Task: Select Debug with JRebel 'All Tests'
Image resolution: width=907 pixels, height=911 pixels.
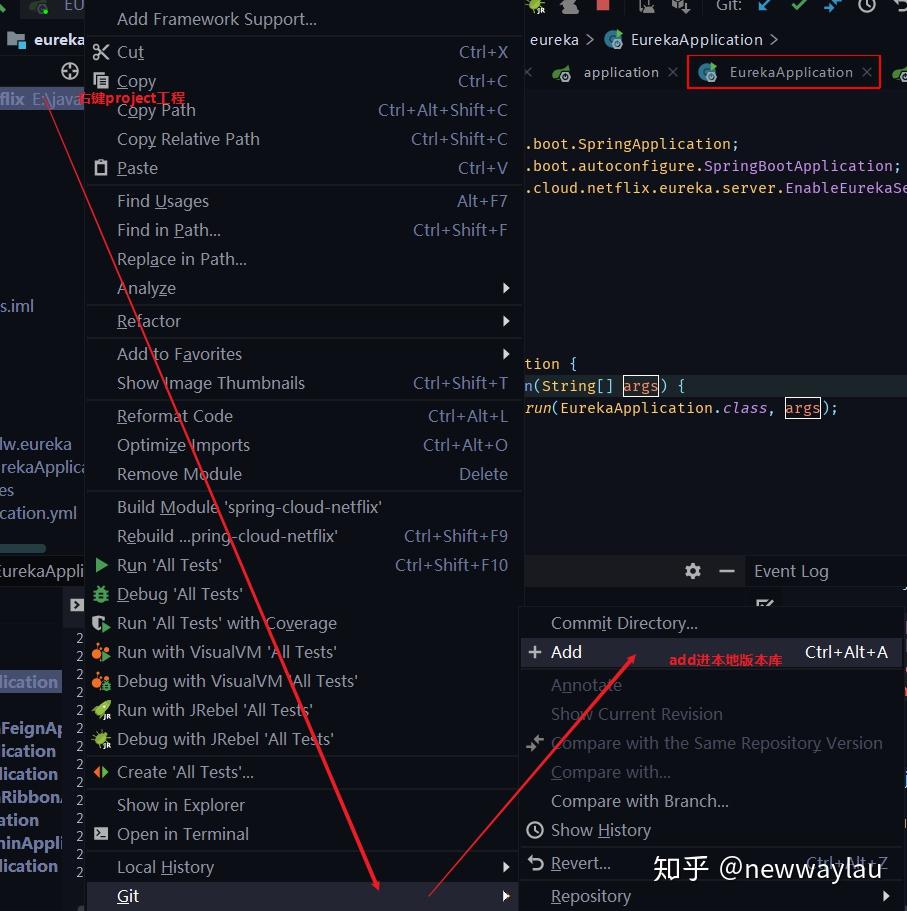Action: [304, 740]
